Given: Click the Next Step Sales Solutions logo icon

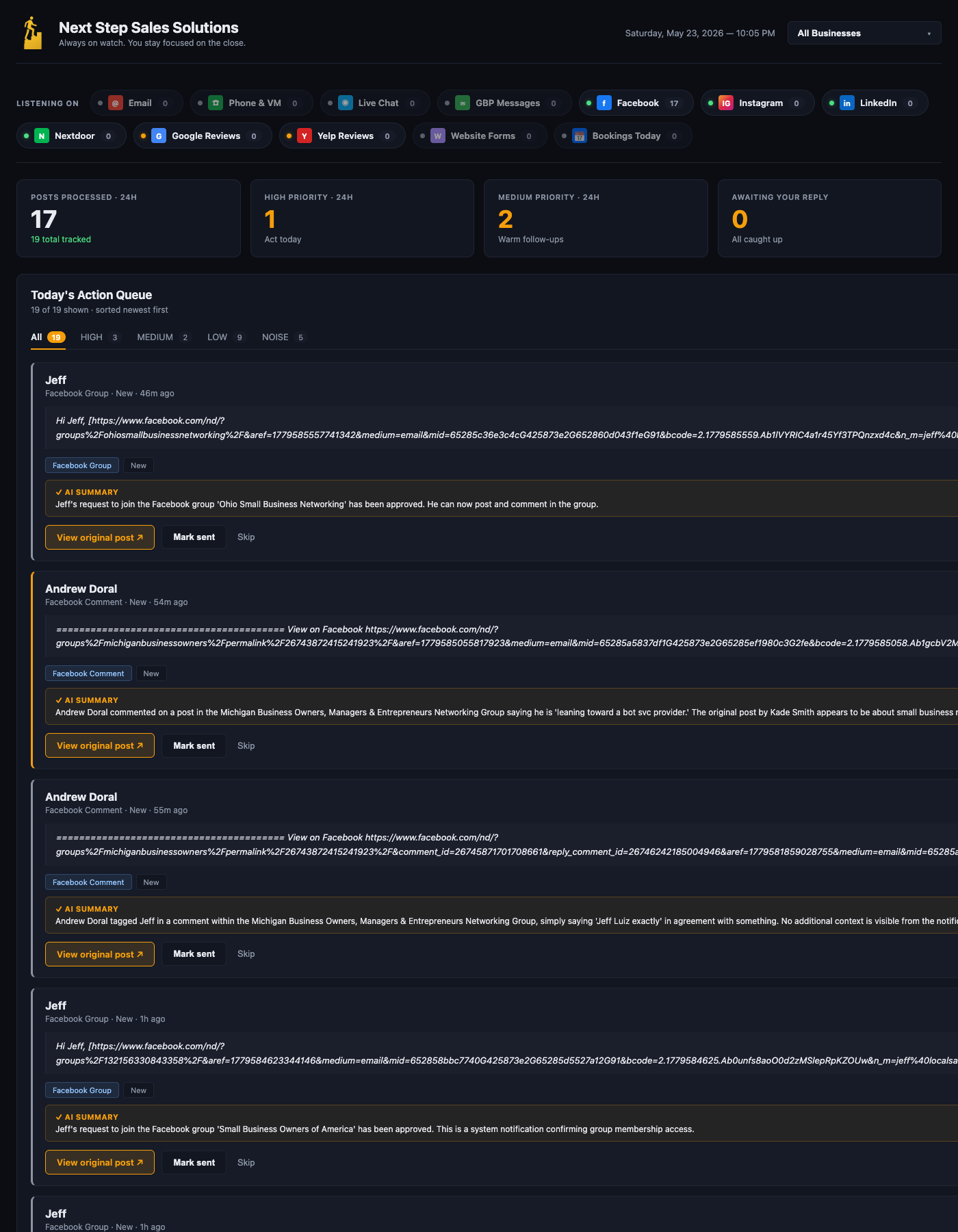Looking at the screenshot, I should pos(31,33).
